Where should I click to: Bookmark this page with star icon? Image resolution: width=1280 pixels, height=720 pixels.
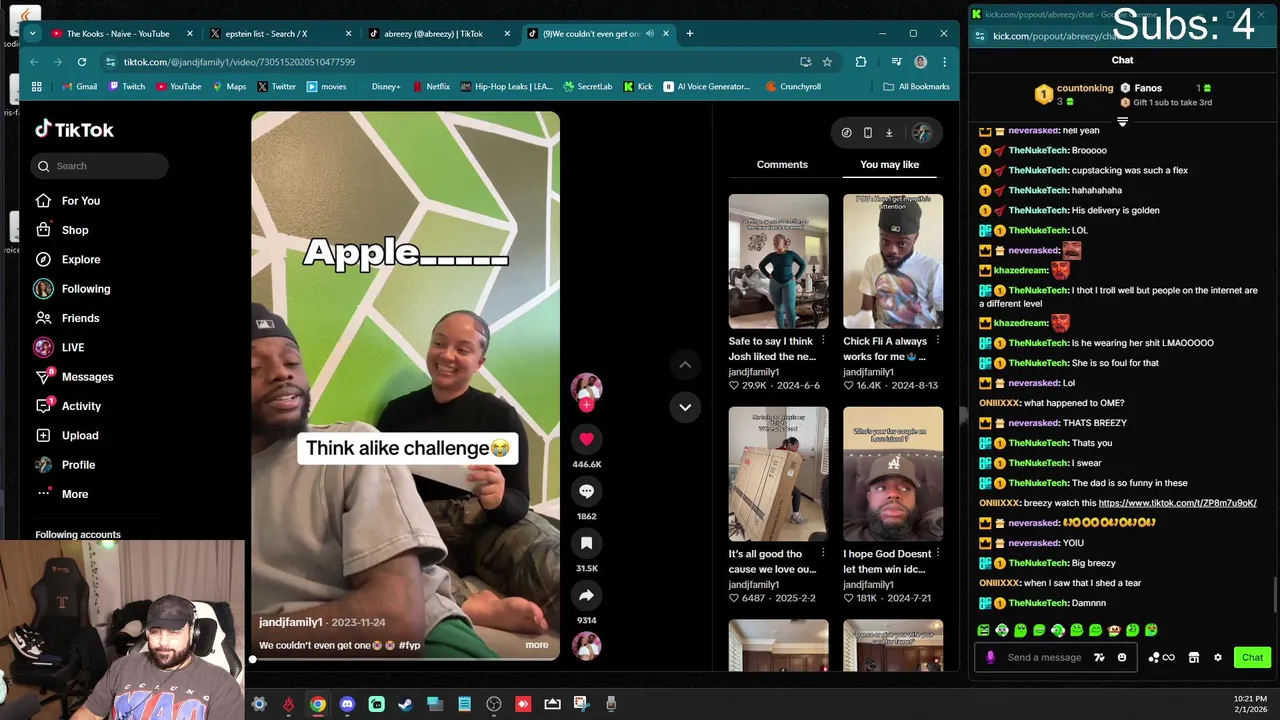pos(827,62)
